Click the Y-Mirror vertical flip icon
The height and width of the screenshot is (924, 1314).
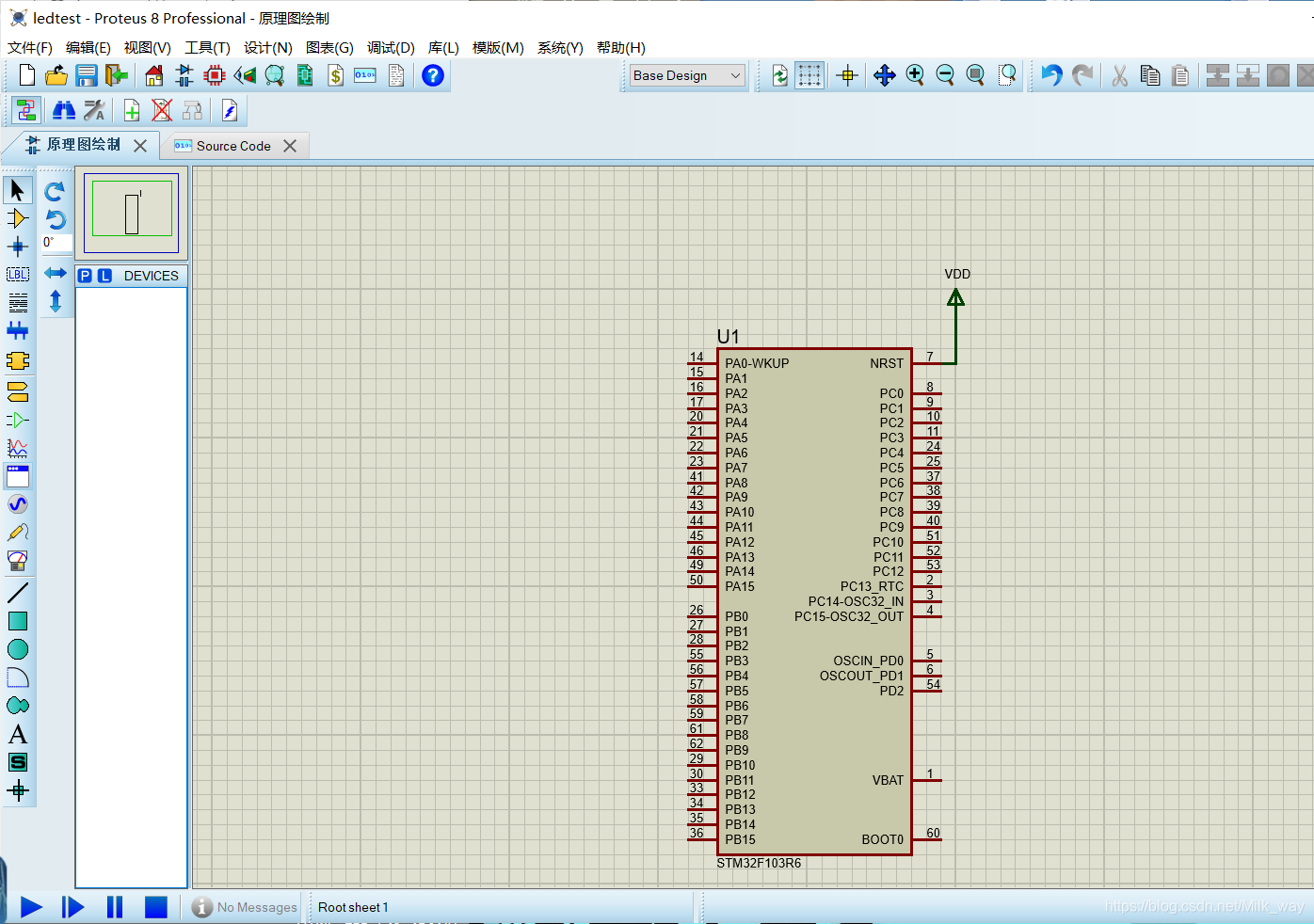tap(56, 301)
